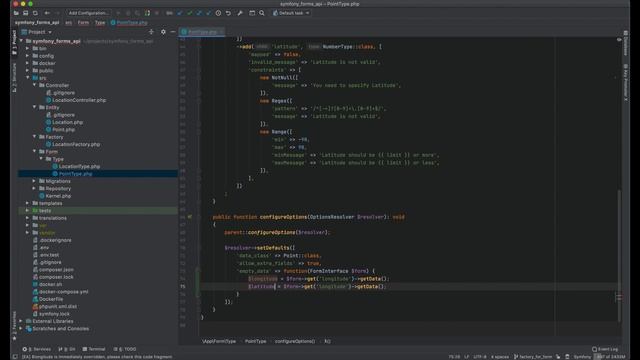Click the VCS history clock icon

(218, 13)
